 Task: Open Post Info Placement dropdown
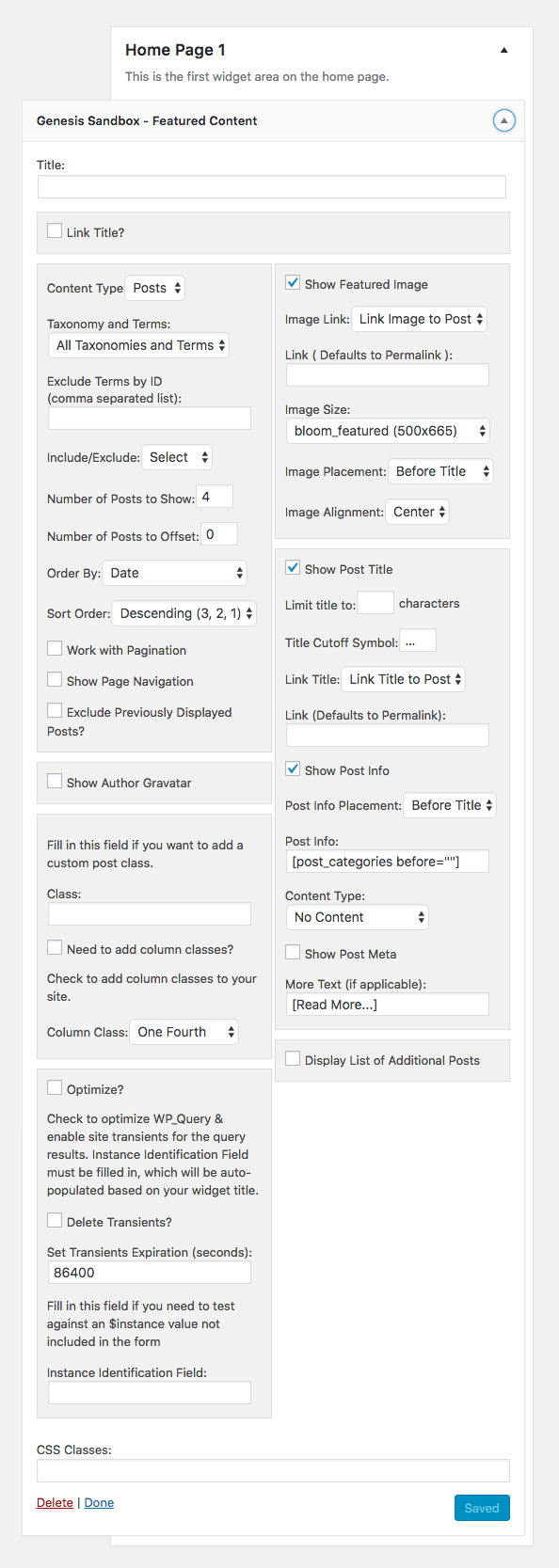click(x=450, y=805)
